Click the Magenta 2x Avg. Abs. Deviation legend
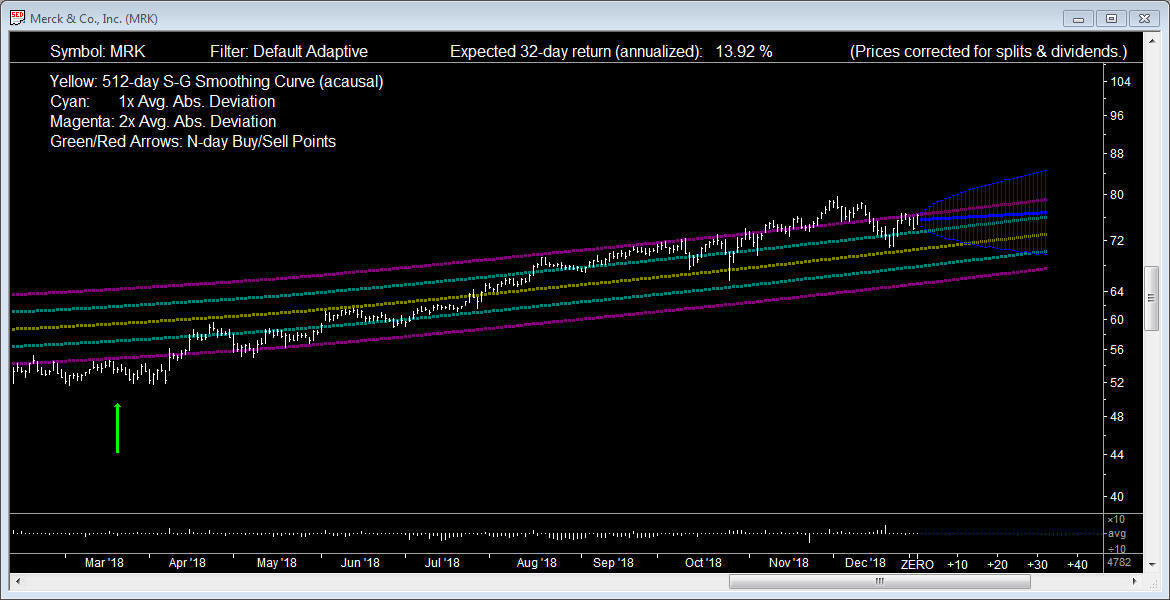The image size is (1170, 600). coord(163,122)
